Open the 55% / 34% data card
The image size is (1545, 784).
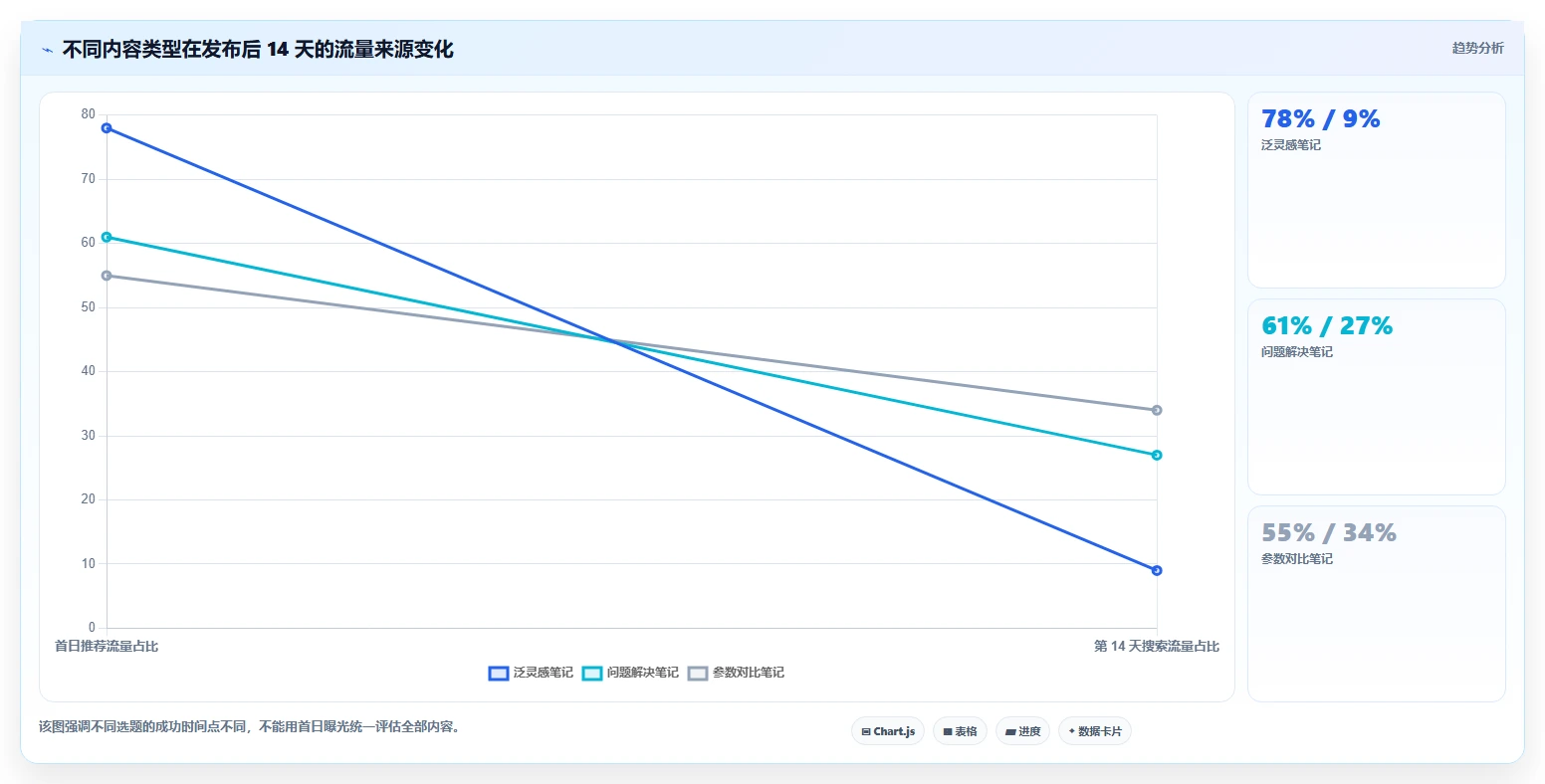(1376, 604)
